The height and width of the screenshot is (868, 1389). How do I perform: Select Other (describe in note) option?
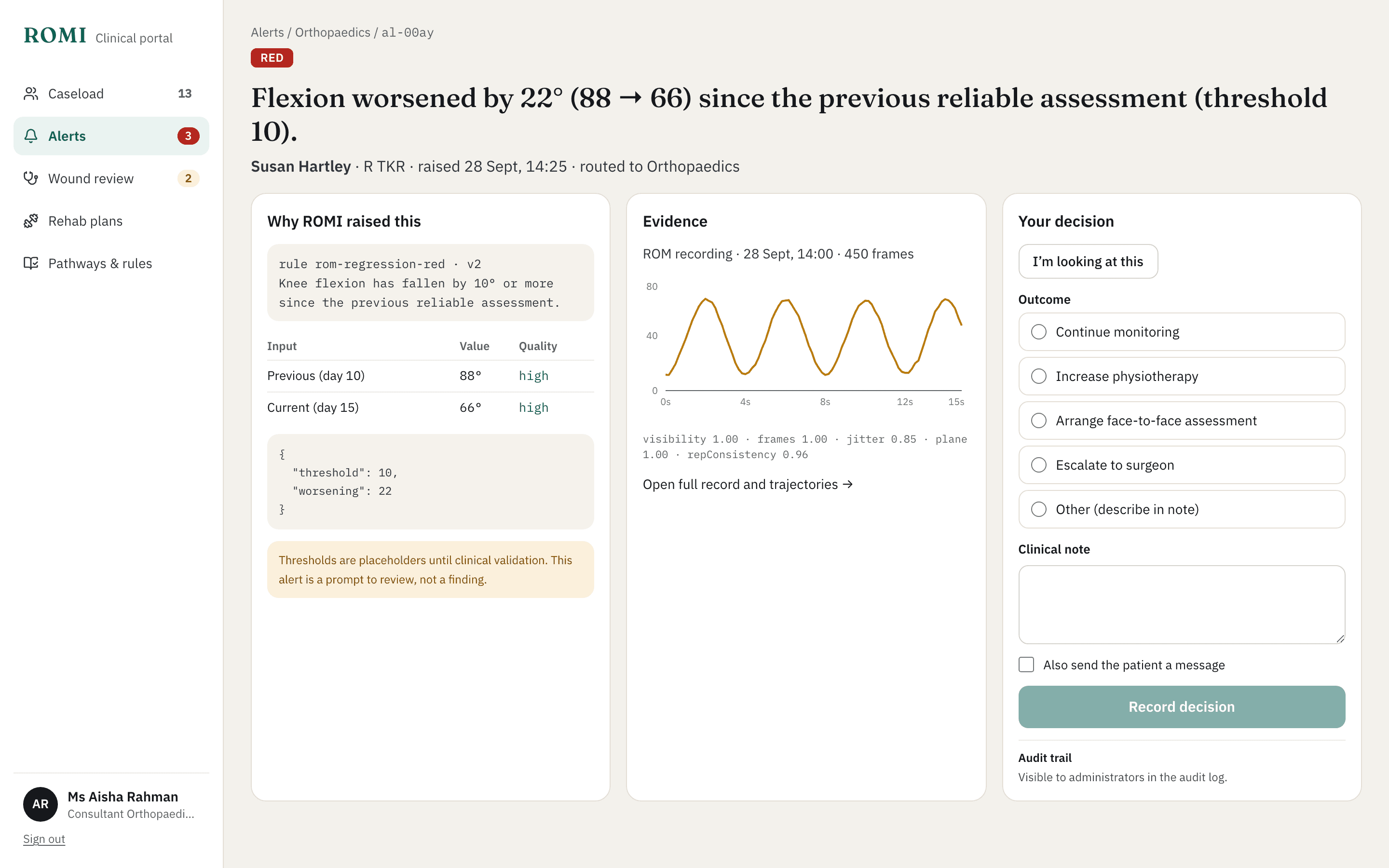(x=1181, y=509)
